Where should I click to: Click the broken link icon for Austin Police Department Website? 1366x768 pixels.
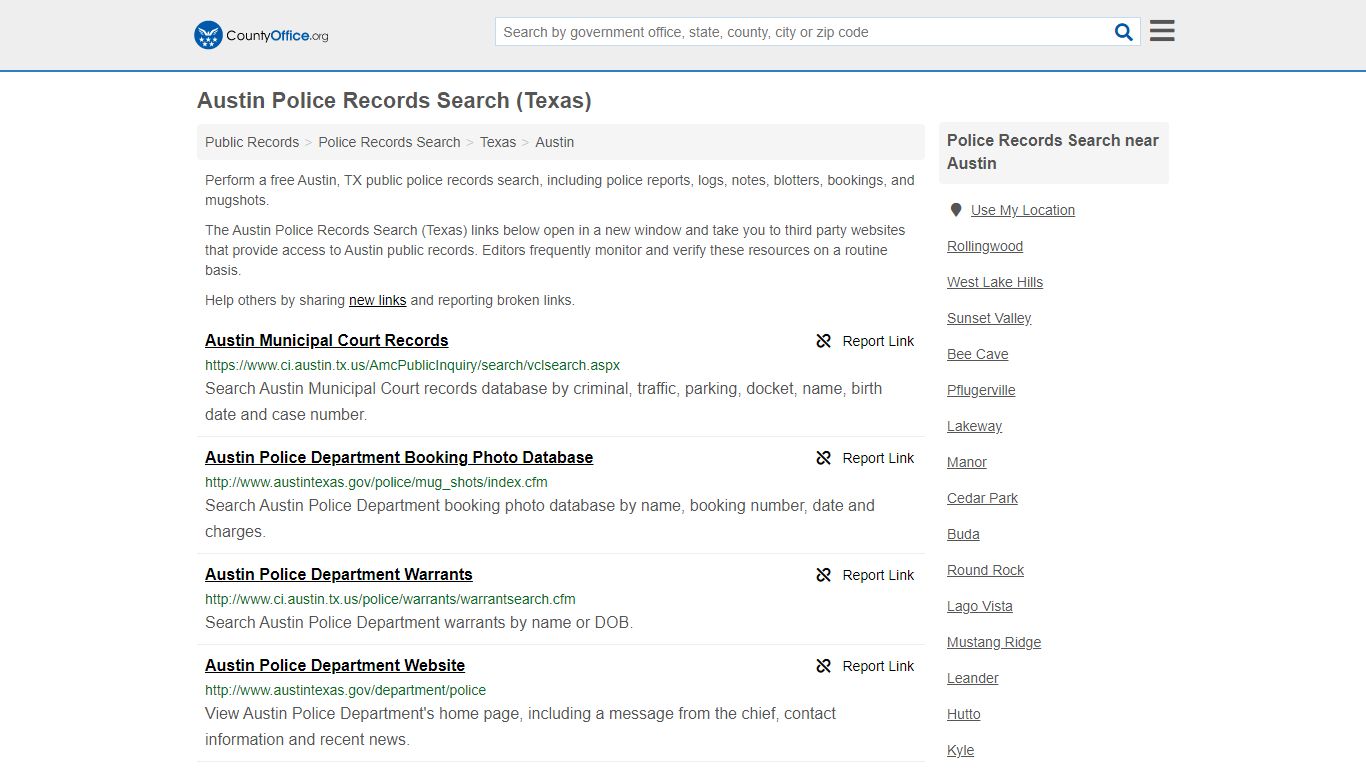coord(824,666)
